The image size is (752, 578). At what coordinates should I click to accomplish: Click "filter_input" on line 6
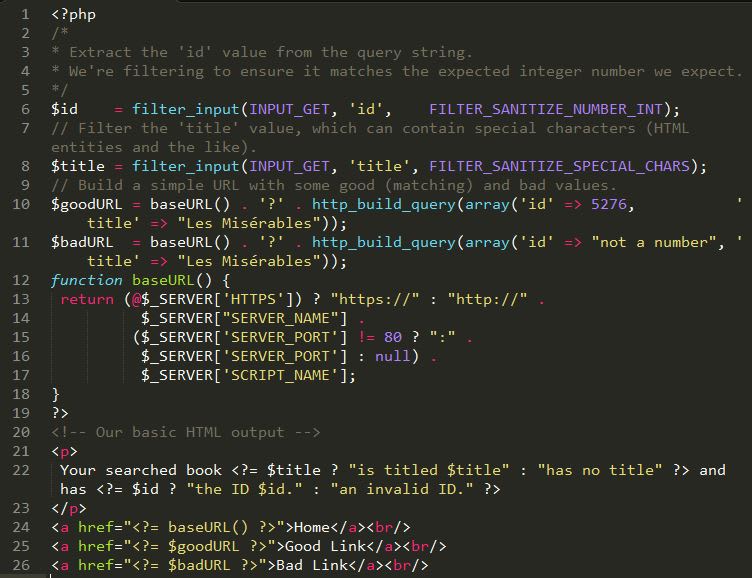[x=186, y=109]
